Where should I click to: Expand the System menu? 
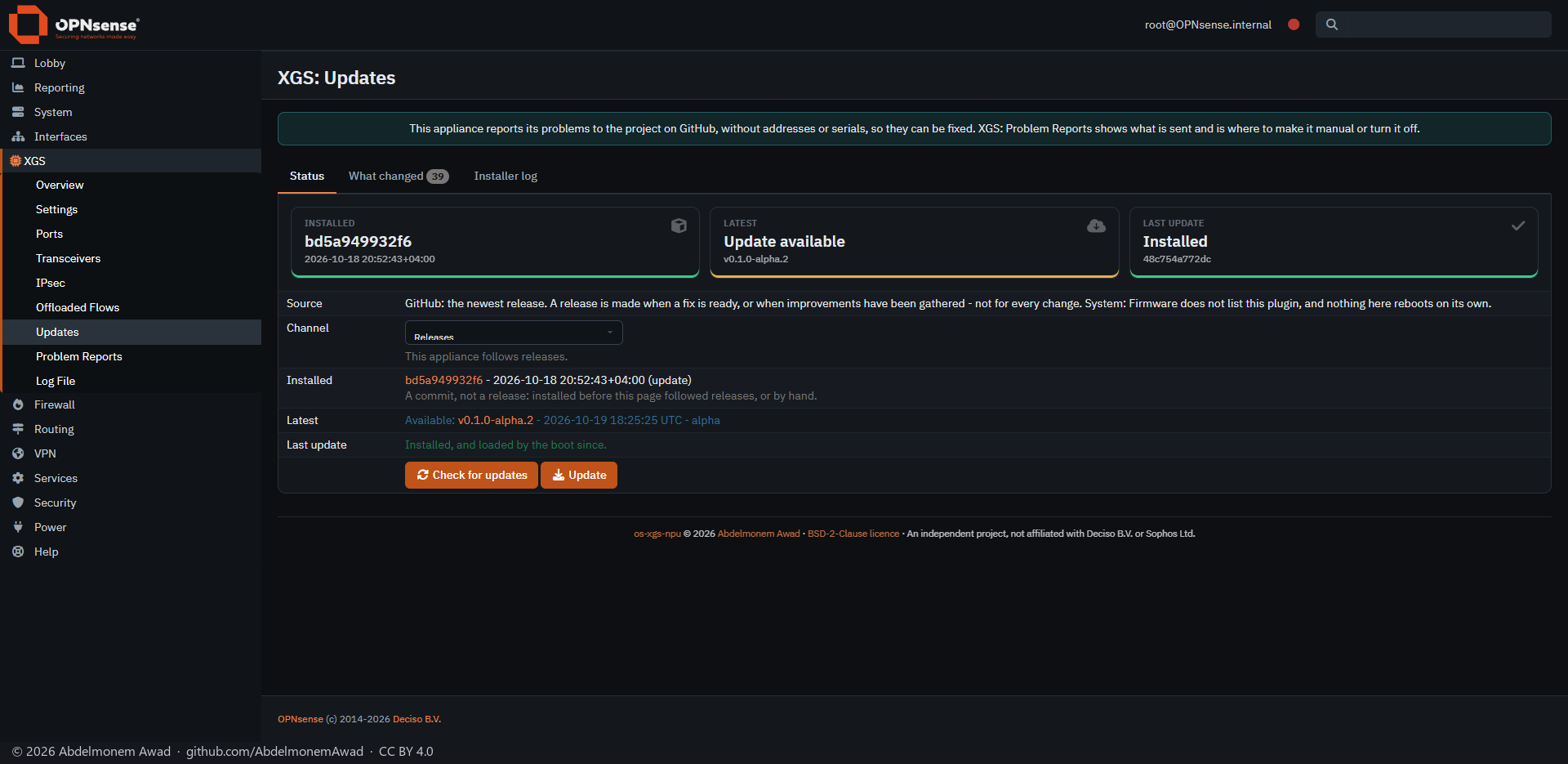point(131,112)
